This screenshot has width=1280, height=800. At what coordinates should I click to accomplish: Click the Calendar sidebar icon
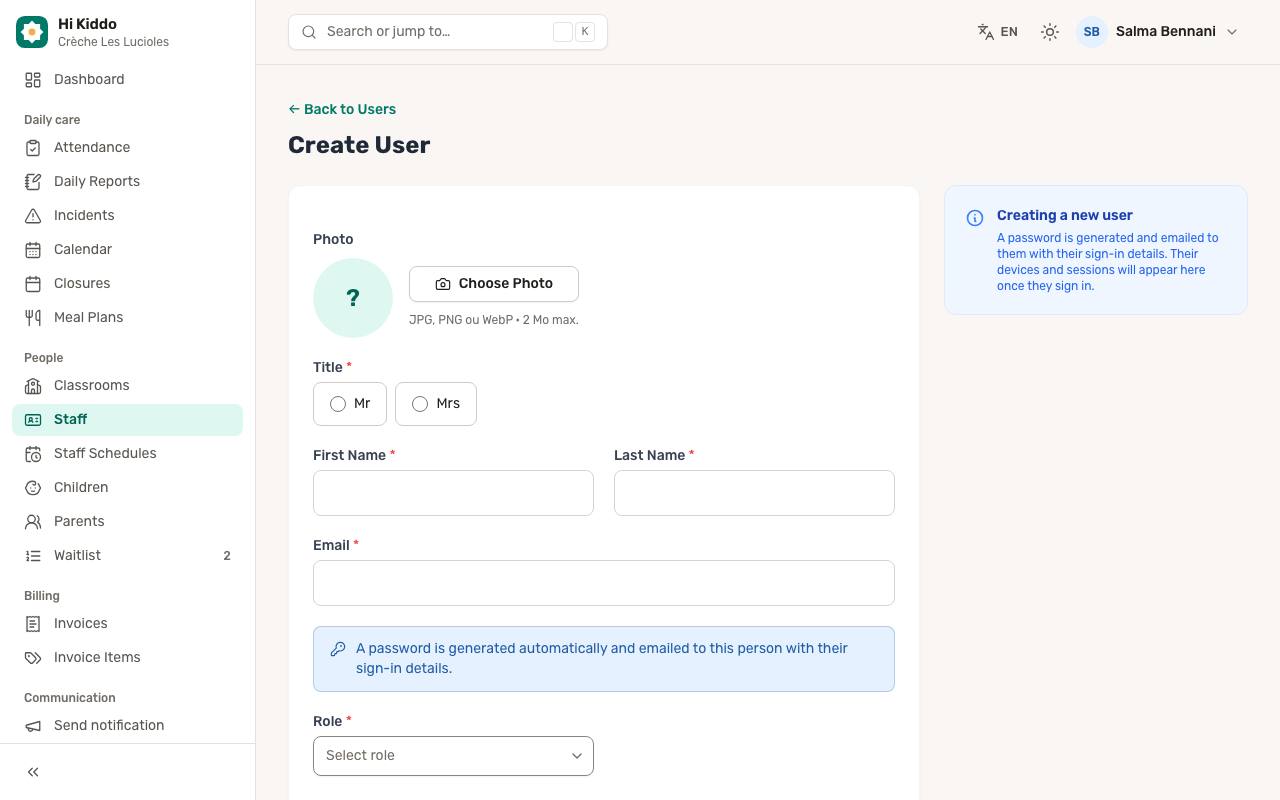pos(33,249)
